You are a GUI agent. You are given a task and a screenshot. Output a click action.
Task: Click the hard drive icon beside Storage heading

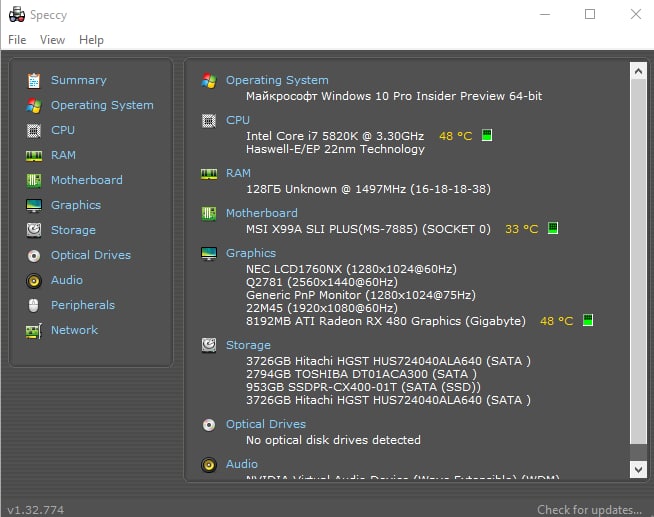209,345
